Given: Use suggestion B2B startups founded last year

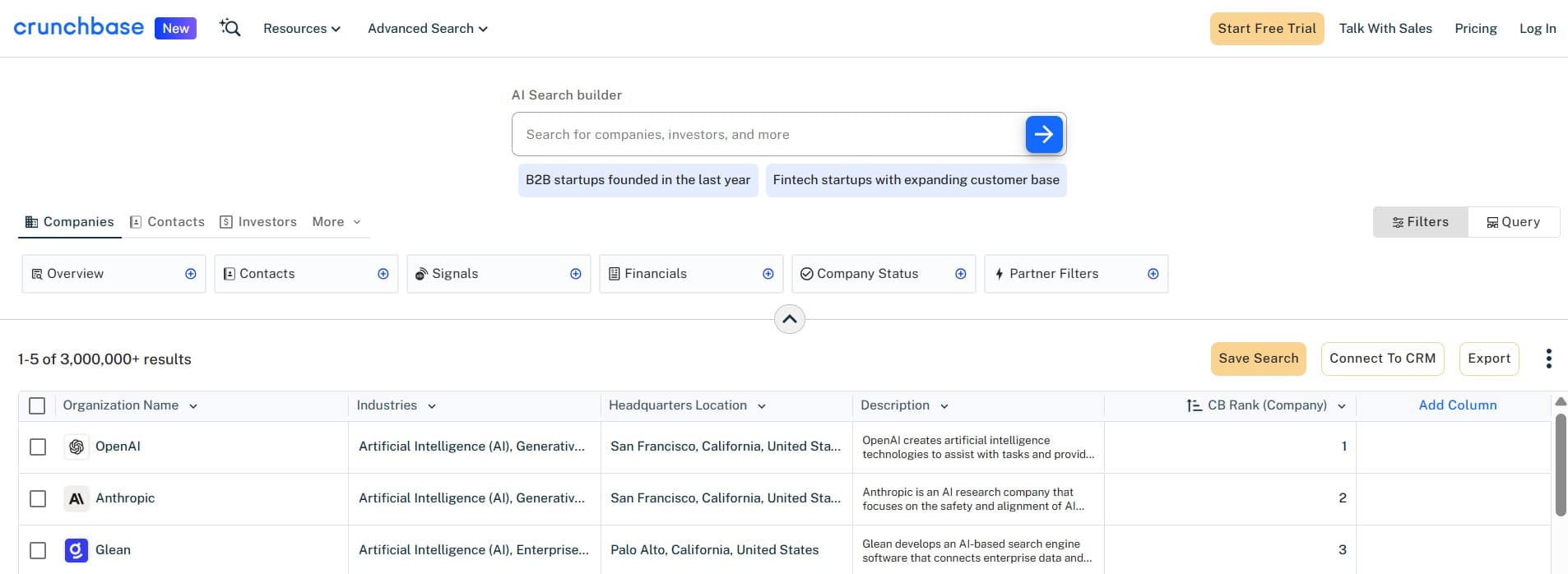Looking at the screenshot, I should pyautogui.click(x=638, y=180).
